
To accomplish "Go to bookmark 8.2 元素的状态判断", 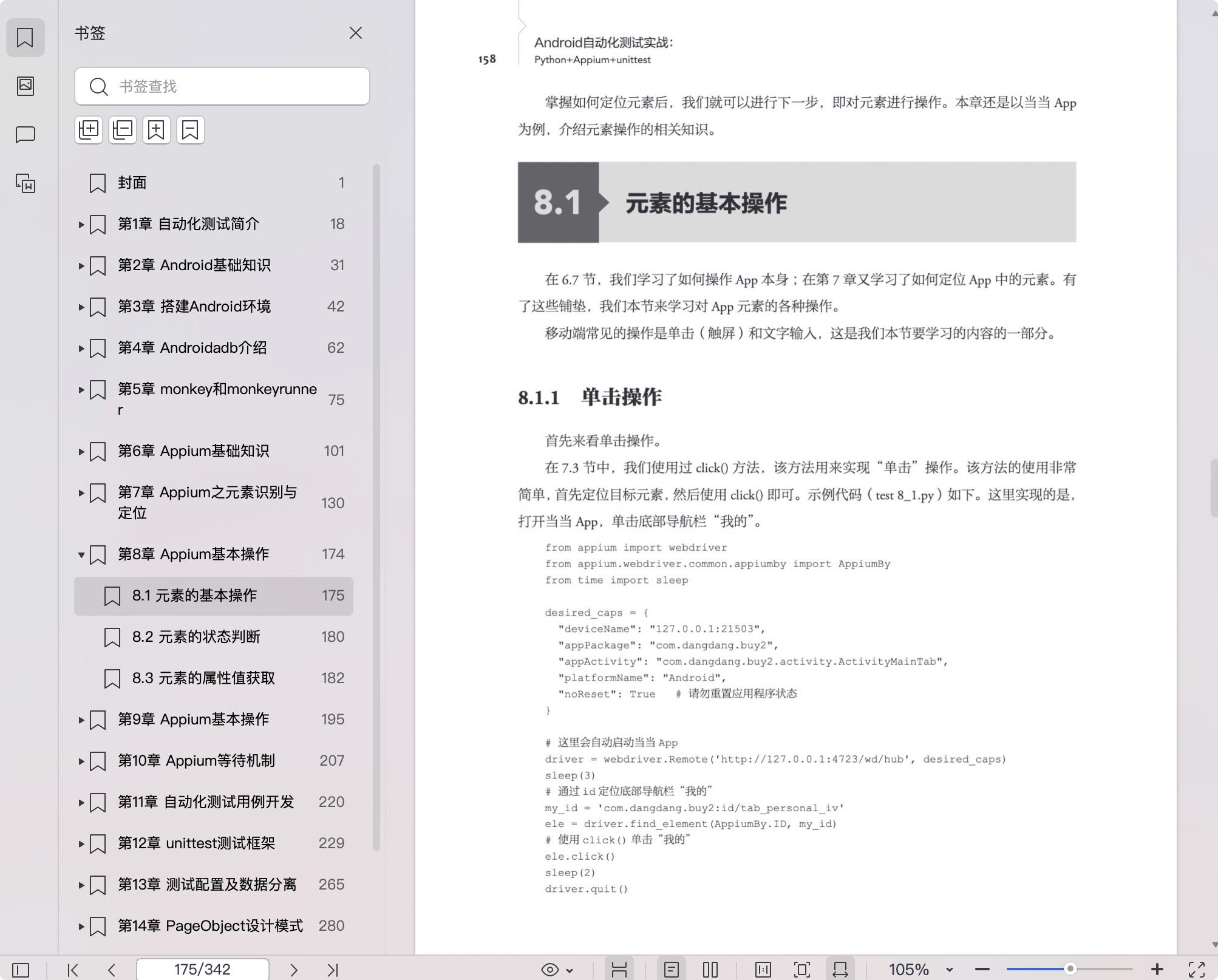I will pyautogui.click(x=214, y=637).
